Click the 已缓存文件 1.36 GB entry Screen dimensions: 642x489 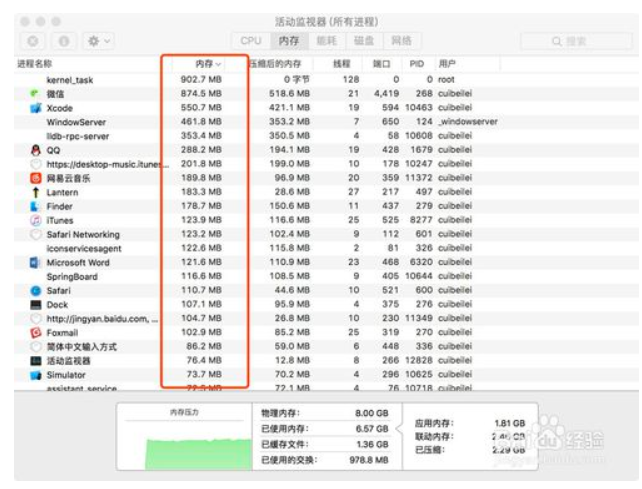pos(325,444)
